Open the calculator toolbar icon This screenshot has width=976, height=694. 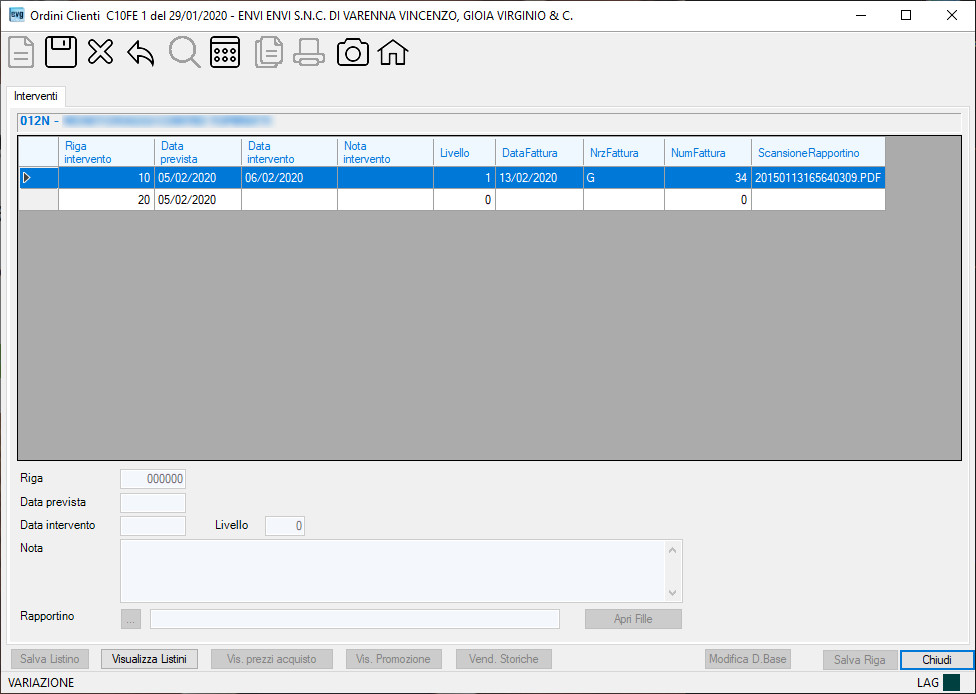coord(225,52)
